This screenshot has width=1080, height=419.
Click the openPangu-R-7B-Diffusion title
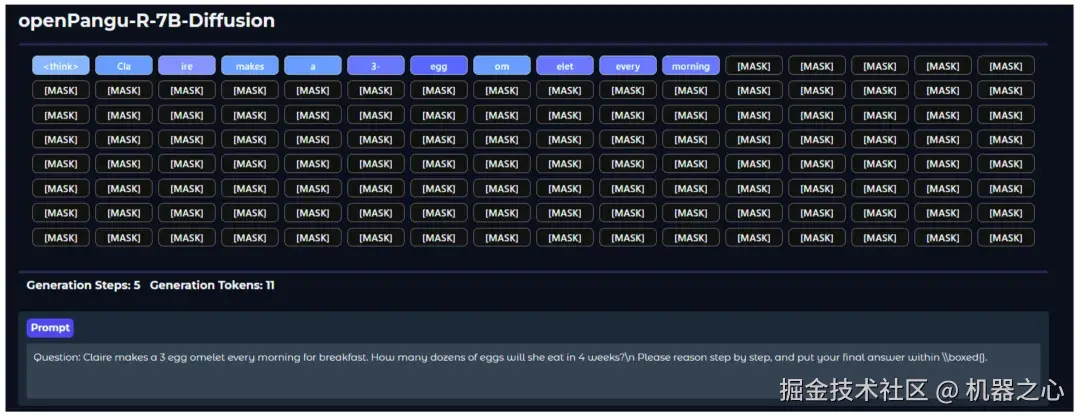(147, 21)
